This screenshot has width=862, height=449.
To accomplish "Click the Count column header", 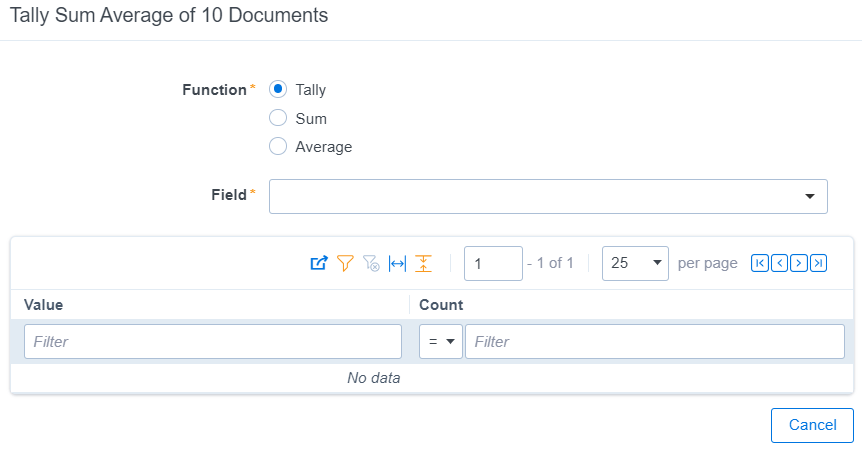I will click(441, 305).
